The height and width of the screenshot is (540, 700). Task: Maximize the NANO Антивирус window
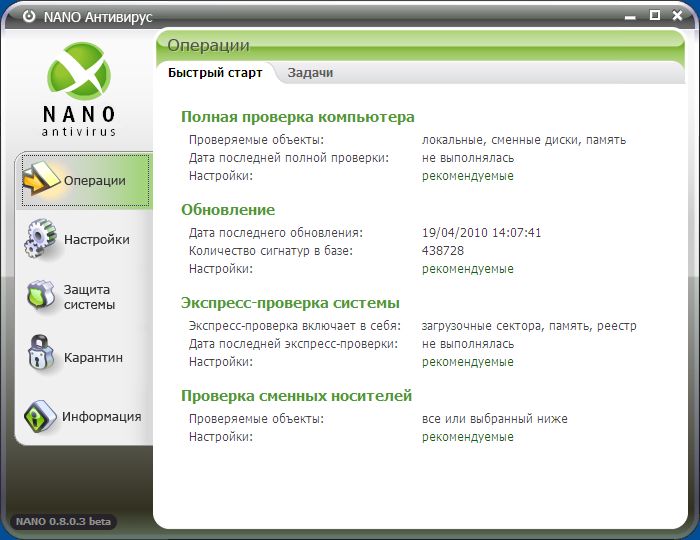654,16
